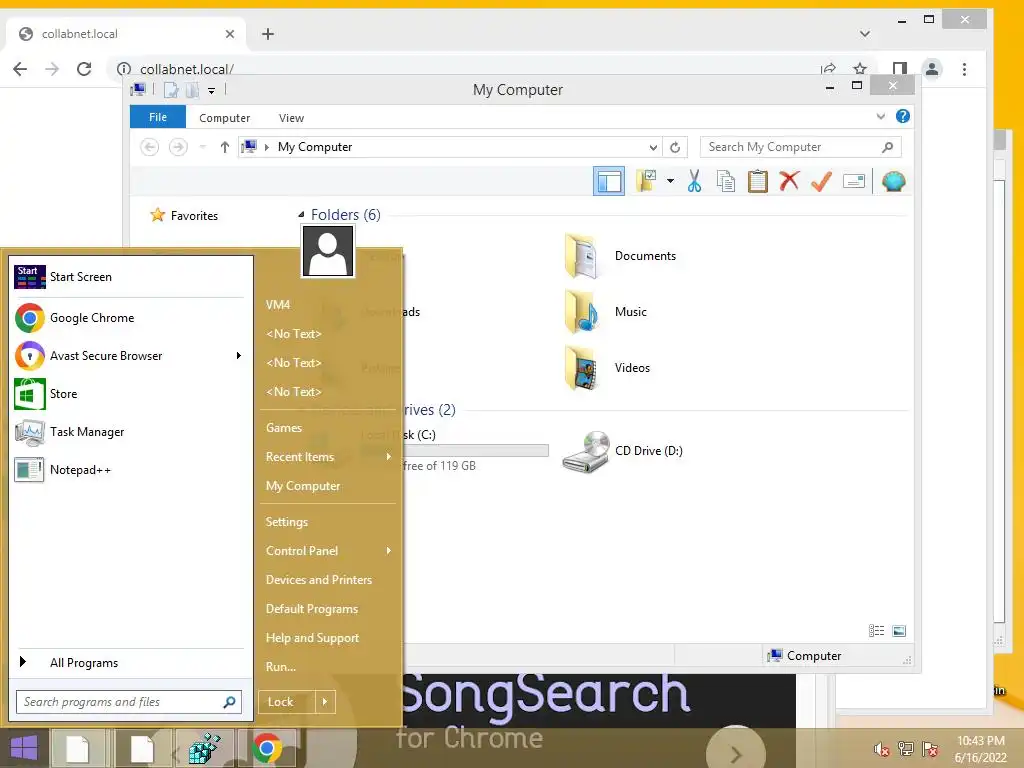Refresh the My Computer view
Viewport: 1024px width, 768px height.
click(675, 147)
